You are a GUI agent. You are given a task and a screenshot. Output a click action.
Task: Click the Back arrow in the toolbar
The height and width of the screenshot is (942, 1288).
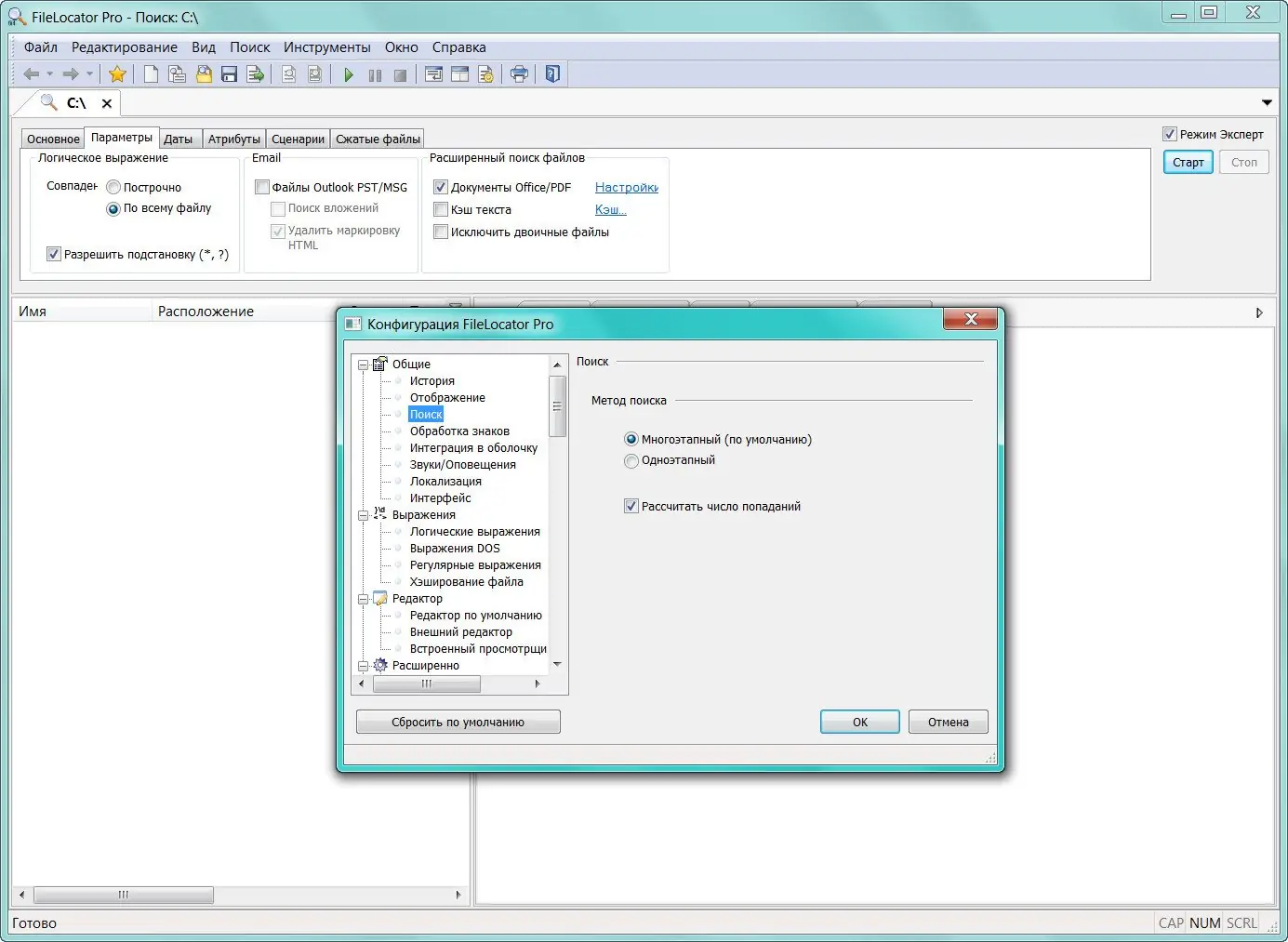(x=31, y=74)
